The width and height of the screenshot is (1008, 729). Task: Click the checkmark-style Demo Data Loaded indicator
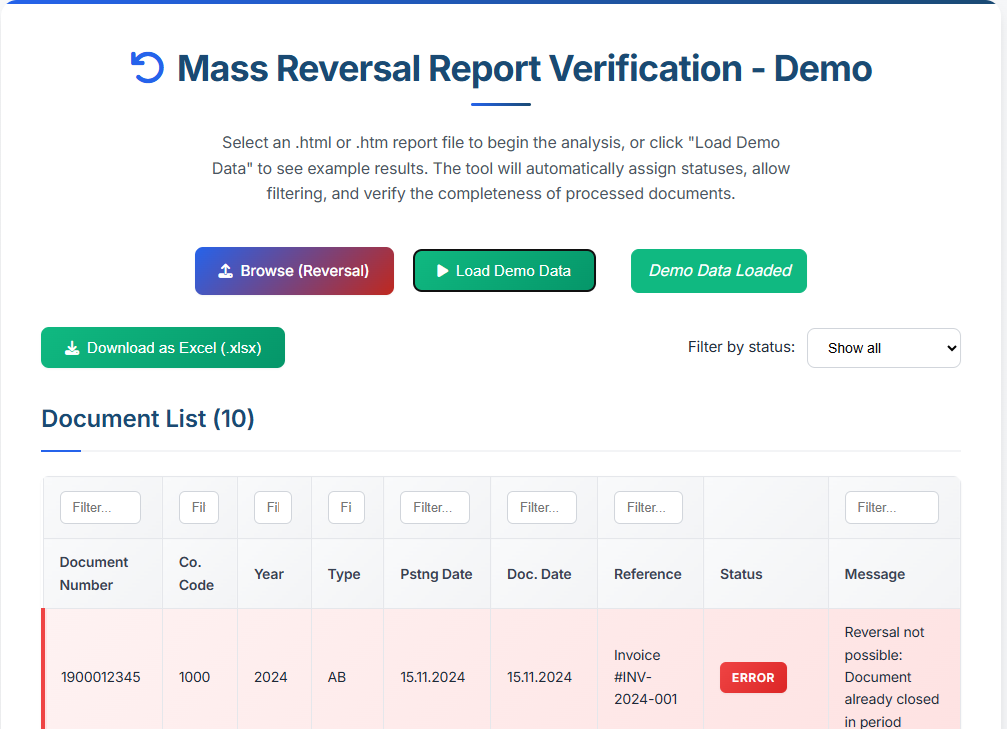pos(718,270)
